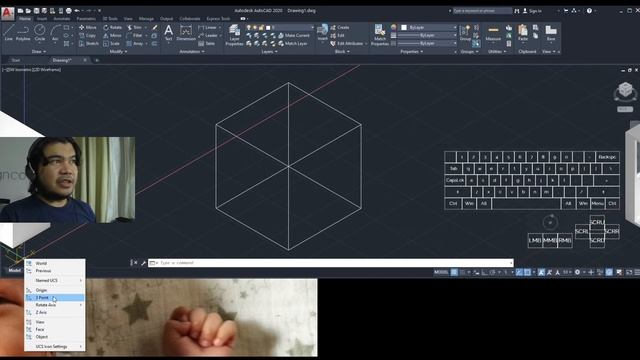Image resolution: width=640 pixels, height=360 pixels.
Task: Expand the Layers panel
Action: coord(269,52)
